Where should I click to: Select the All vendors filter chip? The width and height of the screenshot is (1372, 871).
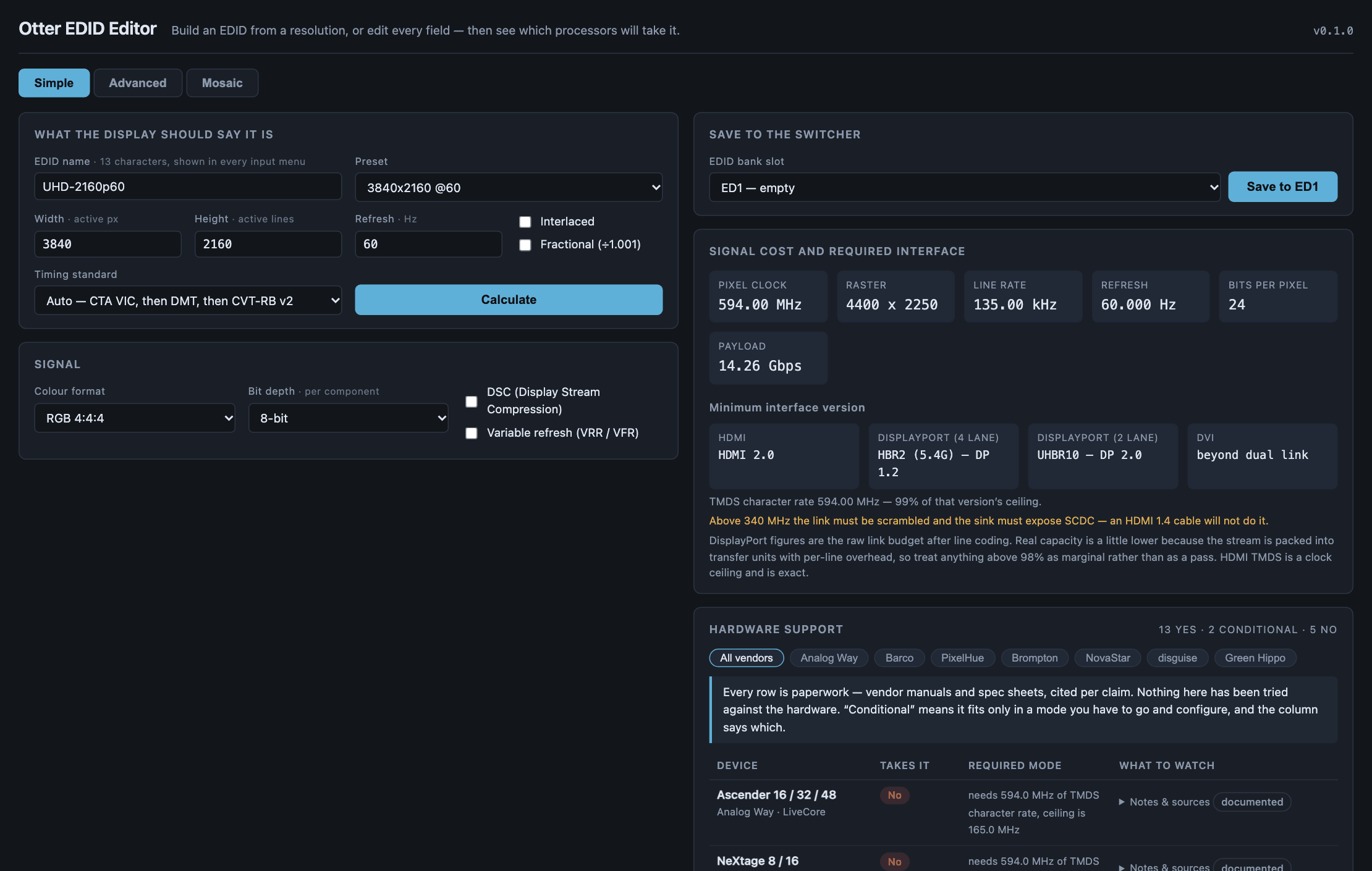[x=747, y=658]
